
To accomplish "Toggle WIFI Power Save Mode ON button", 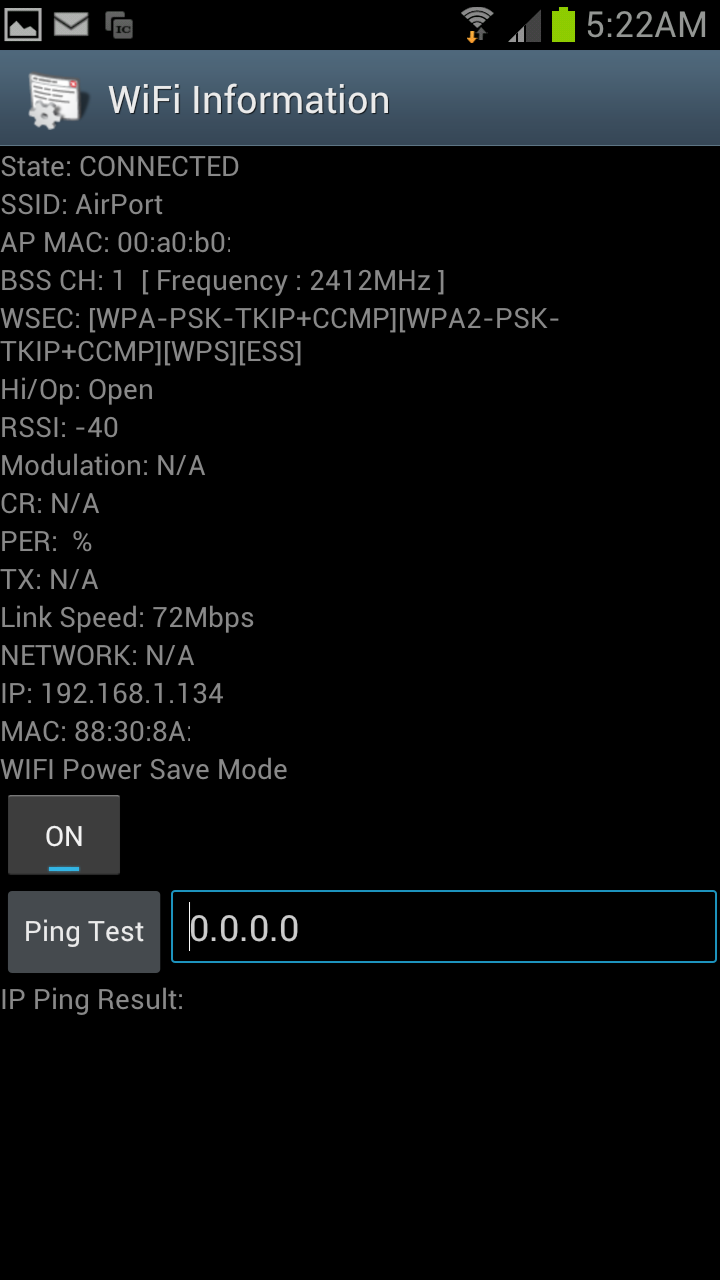I will click(x=64, y=835).
